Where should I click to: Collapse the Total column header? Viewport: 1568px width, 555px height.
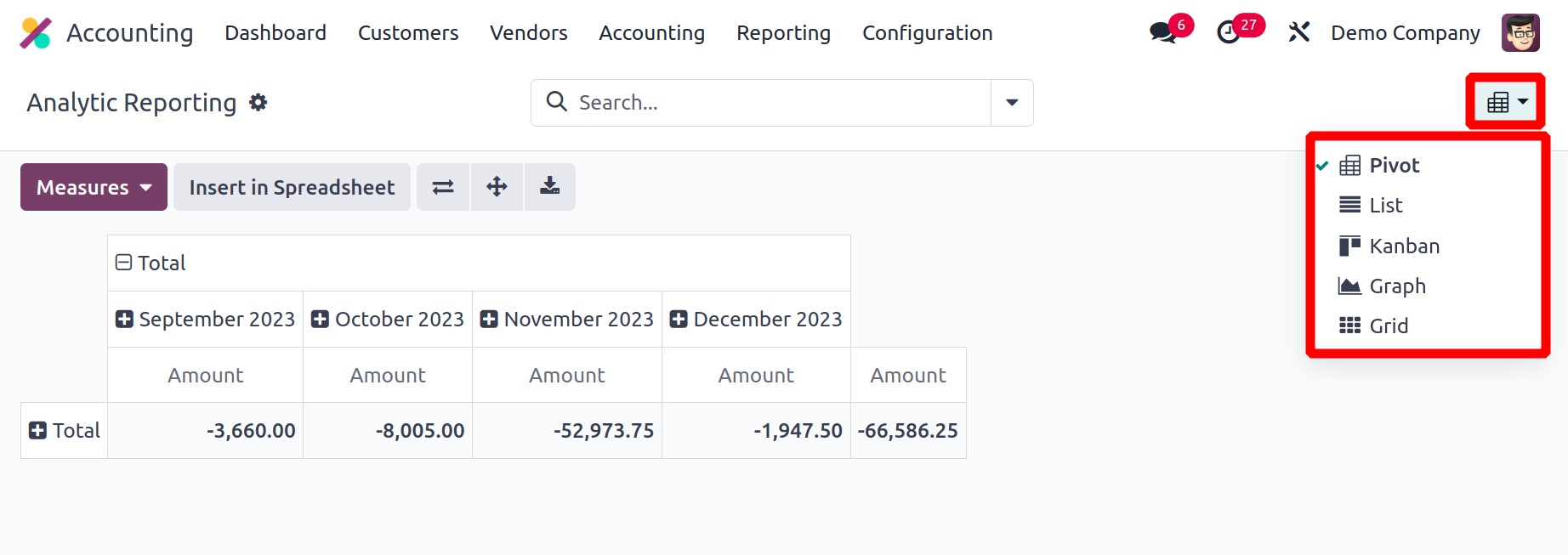point(124,263)
